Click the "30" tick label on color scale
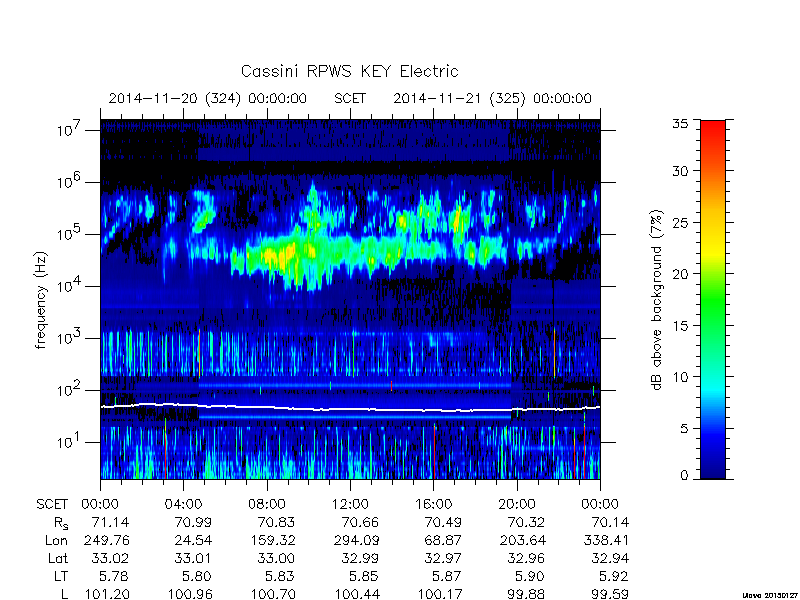The height and width of the screenshot is (600, 800). (x=680, y=171)
